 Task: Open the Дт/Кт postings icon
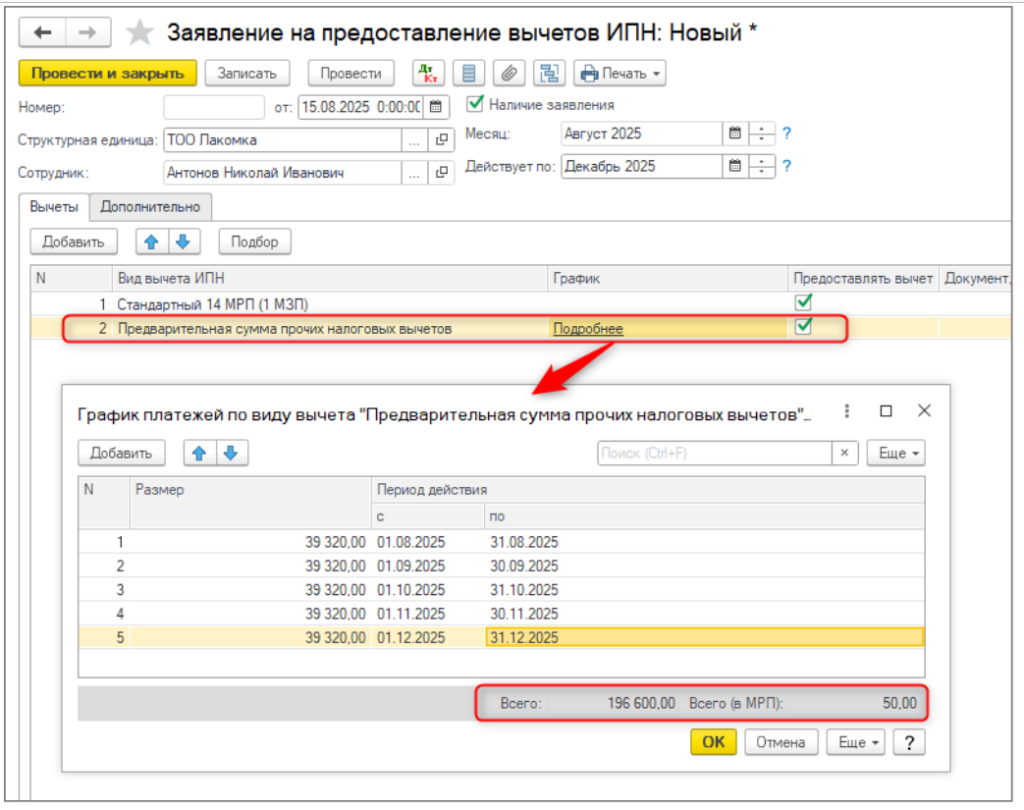(428, 73)
